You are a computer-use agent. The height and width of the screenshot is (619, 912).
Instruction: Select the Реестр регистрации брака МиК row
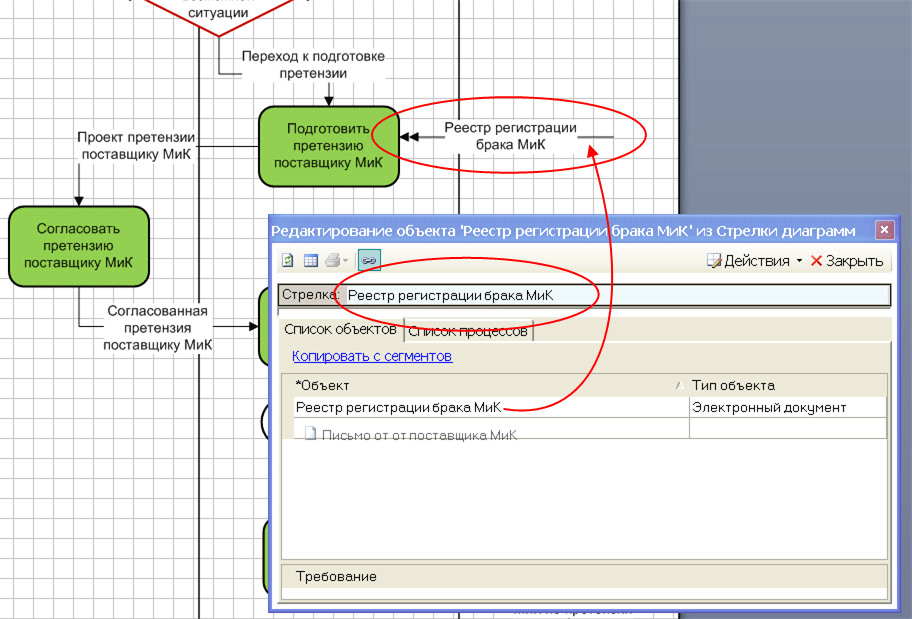coord(400,407)
